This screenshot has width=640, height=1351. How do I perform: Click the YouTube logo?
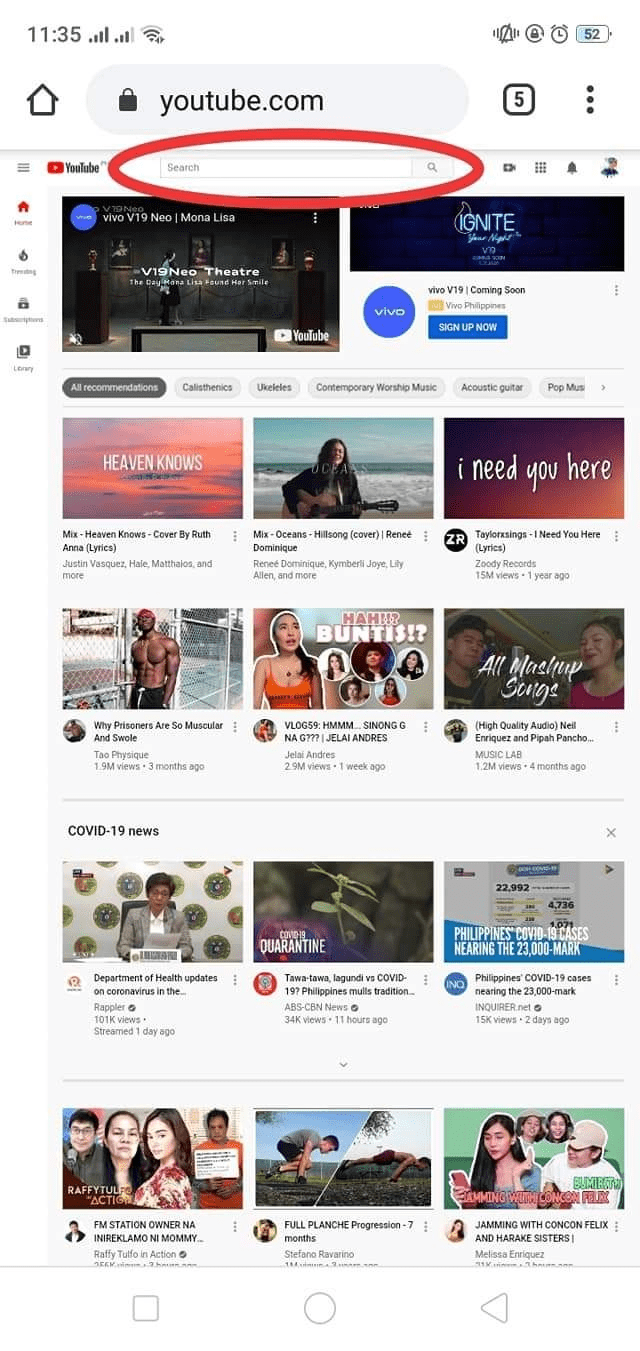coord(73,168)
